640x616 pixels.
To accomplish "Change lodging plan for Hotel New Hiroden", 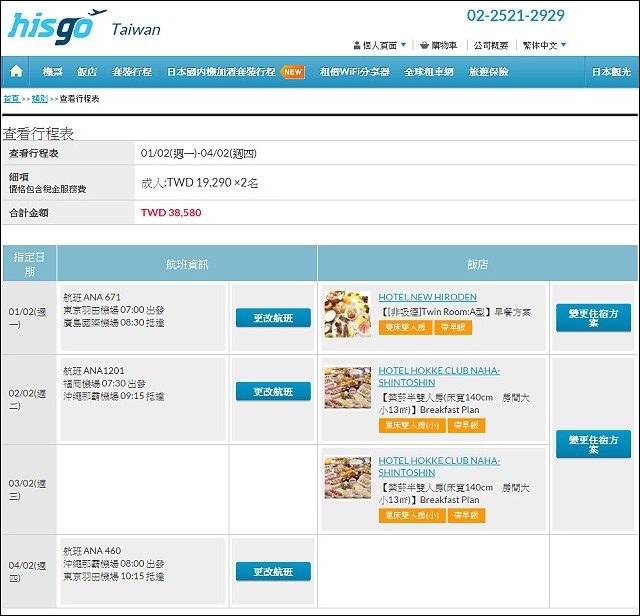I will (593, 318).
